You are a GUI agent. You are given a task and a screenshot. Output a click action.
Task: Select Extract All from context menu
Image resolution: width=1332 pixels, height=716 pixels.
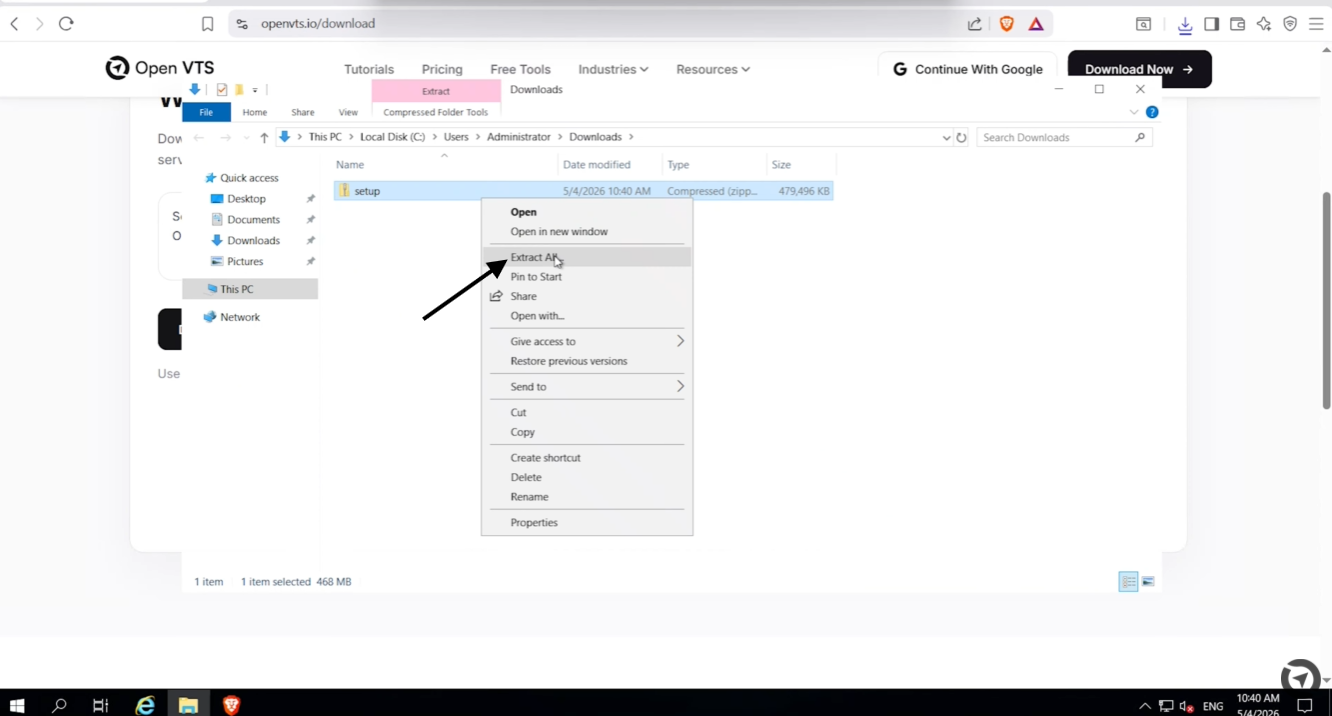click(587, 257)
